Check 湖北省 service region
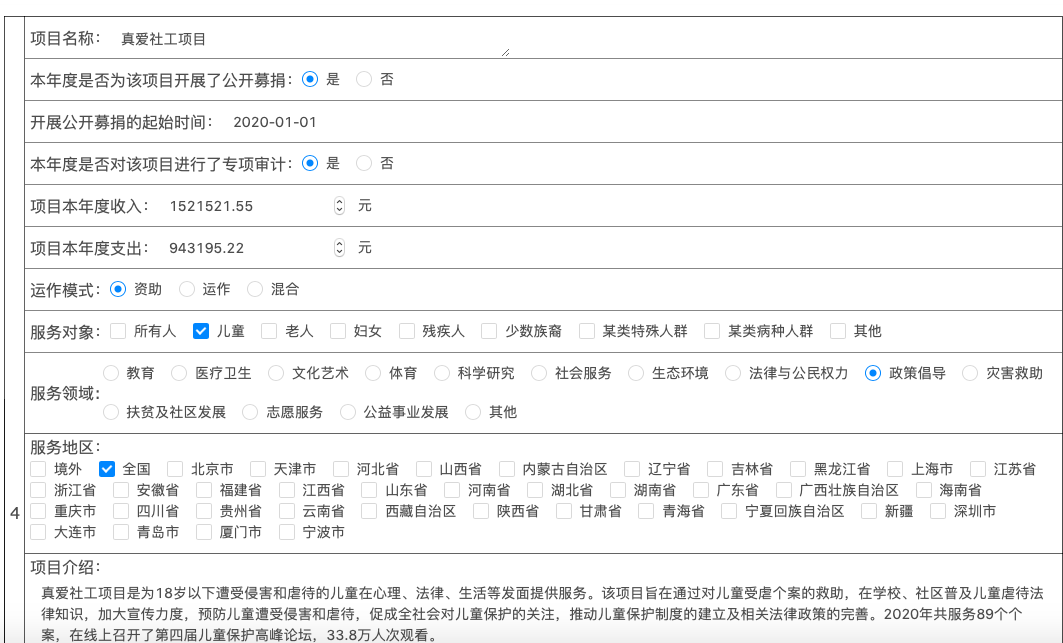 [x=535, y=490]
